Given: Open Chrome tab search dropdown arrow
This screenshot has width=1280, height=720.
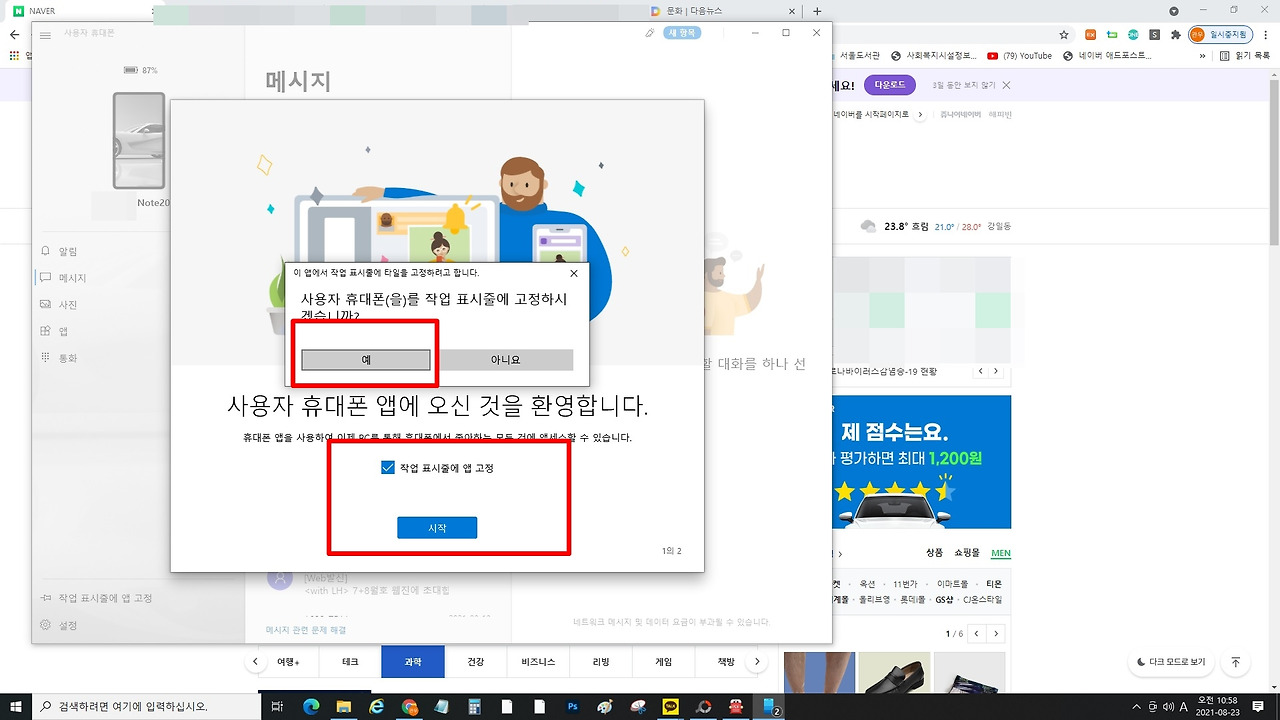Looking at the screenshot, I should coord(1174,11).
